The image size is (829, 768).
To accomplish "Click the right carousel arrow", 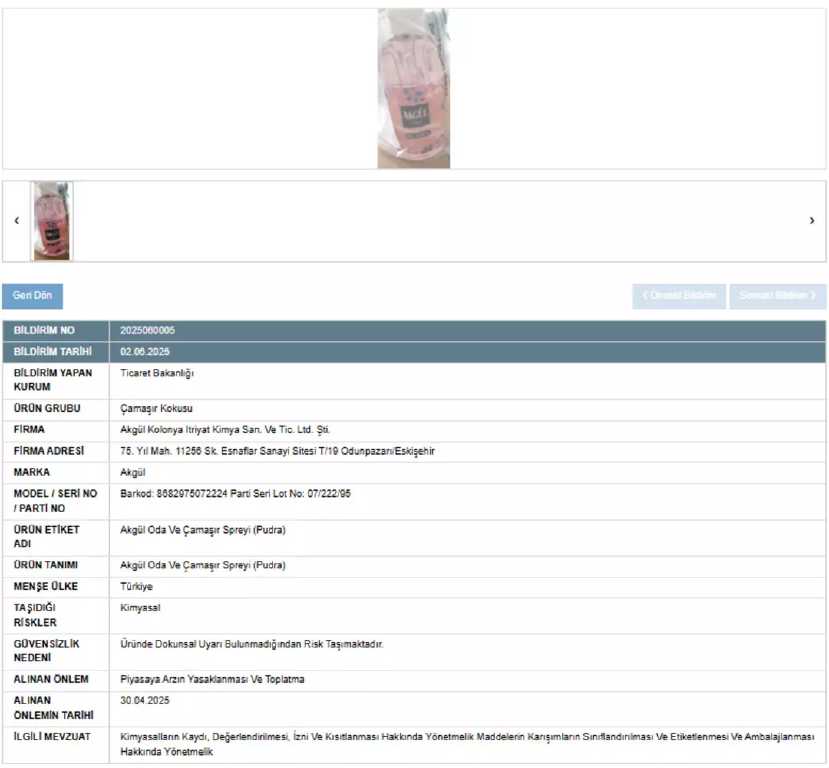I will [x=812, y=220].
